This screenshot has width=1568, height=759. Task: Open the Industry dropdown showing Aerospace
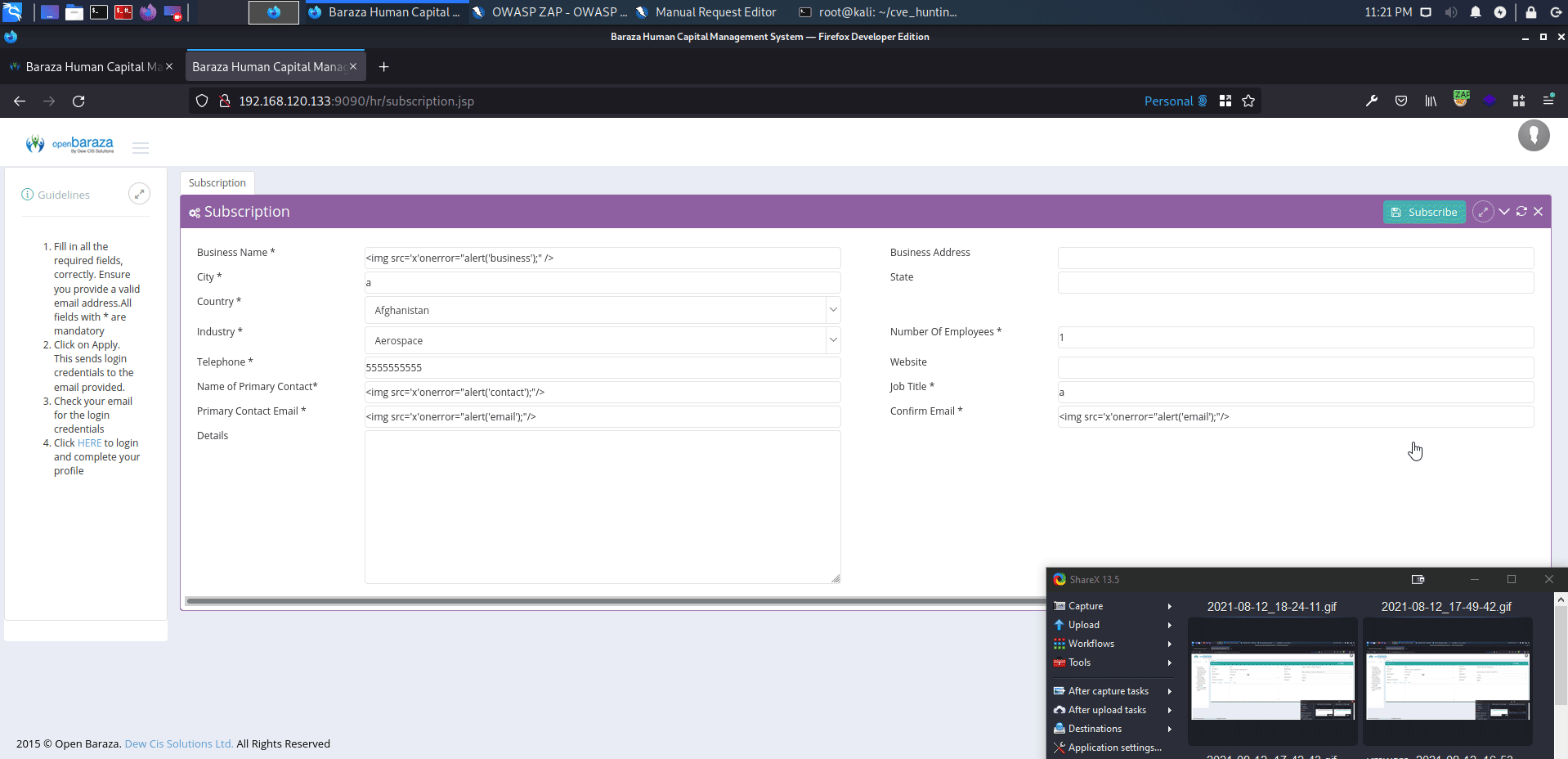tap(603, 340)
